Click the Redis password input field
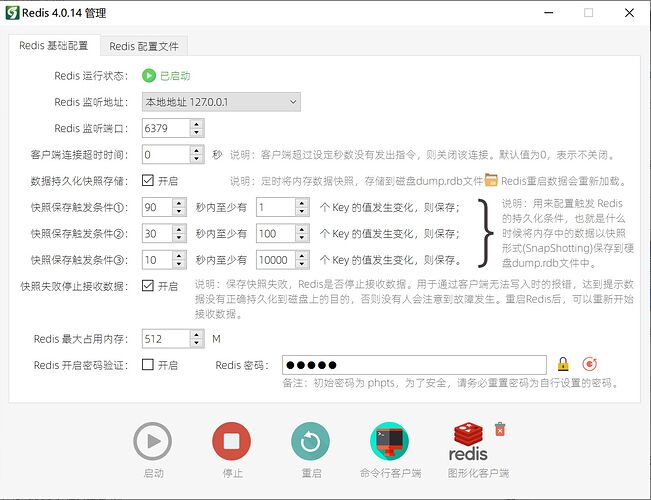The width and height of the screenshot is (651, 500). 414,365
